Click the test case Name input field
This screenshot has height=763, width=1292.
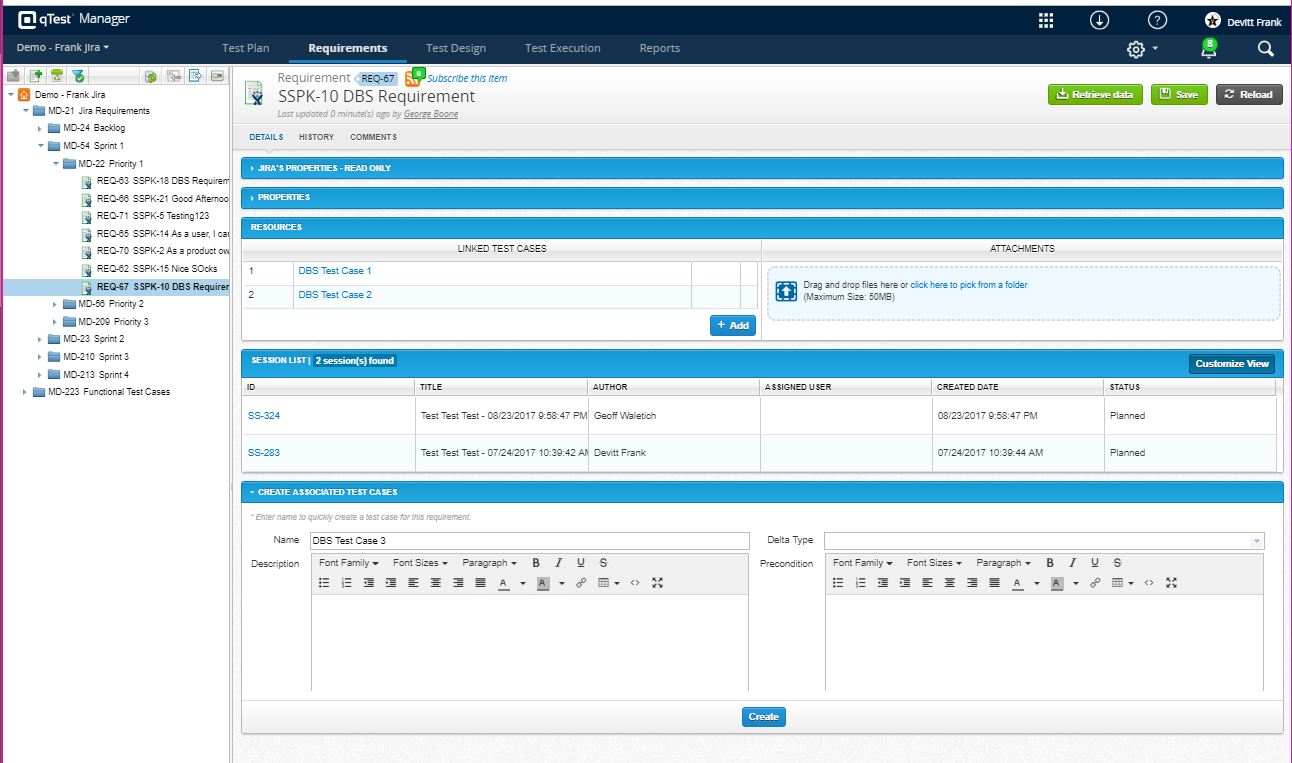528,541
